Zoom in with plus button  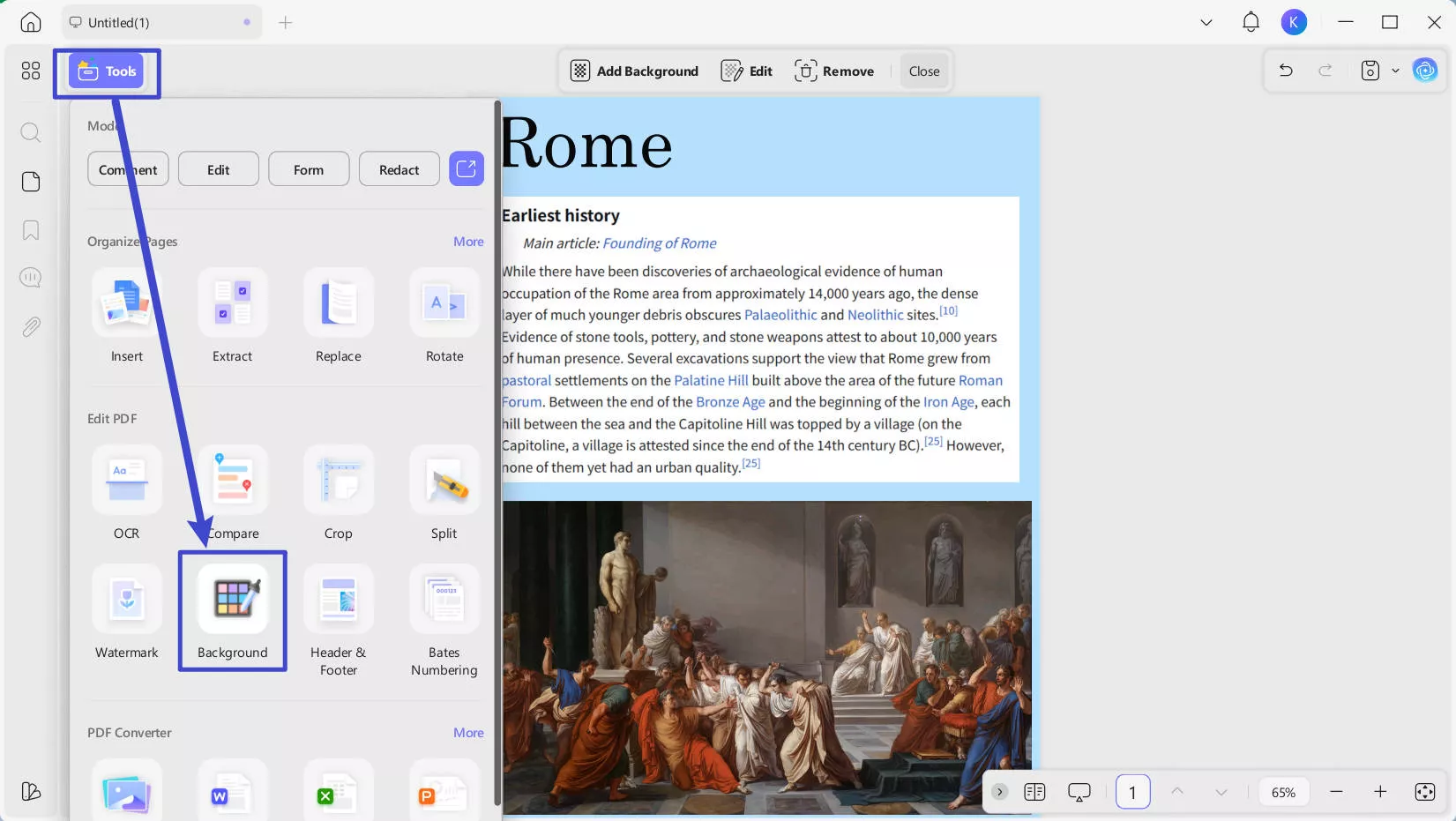[1380, 792]
